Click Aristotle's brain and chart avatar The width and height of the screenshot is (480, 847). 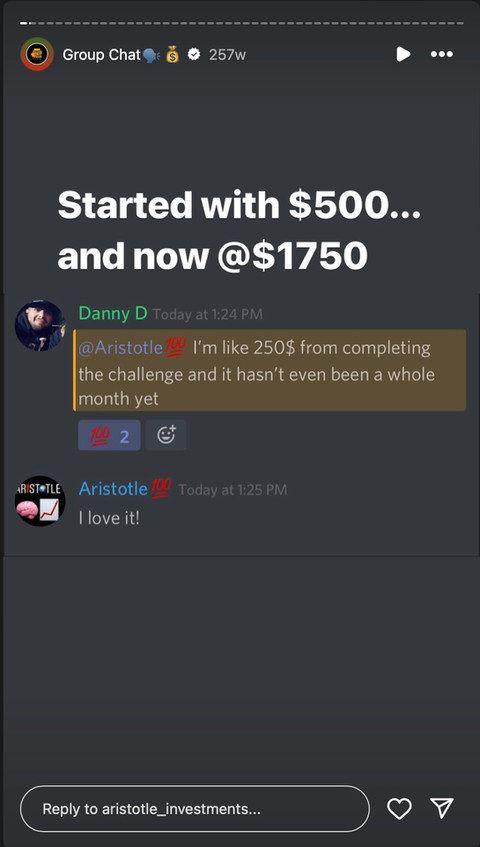(x=40, y=501)
